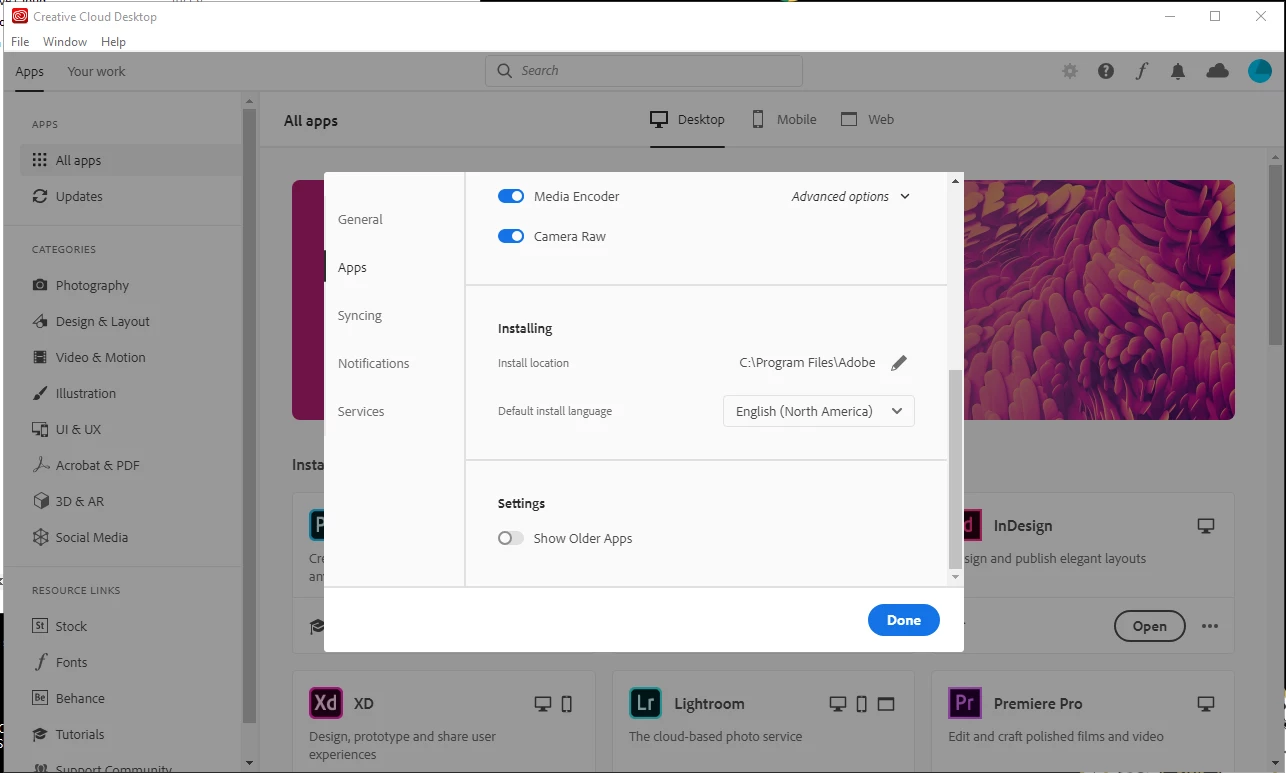Select Services preferences section

(x=361, y=411)
